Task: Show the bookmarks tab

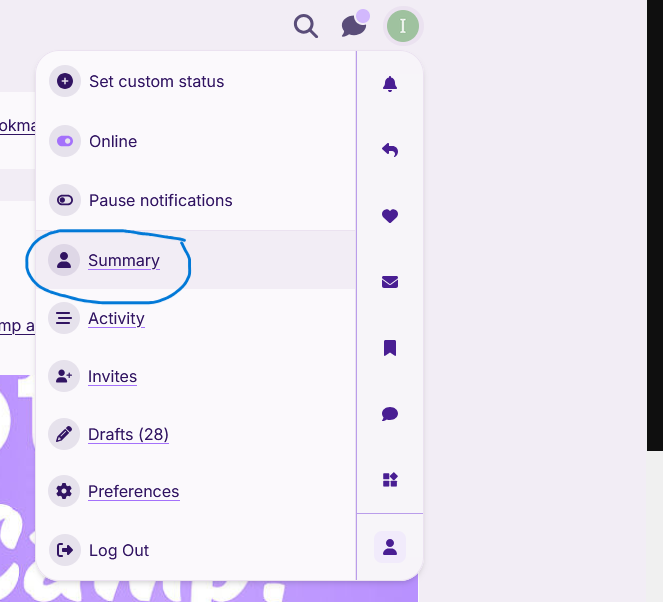Action: pyautogui.click(x=390, y=348)
